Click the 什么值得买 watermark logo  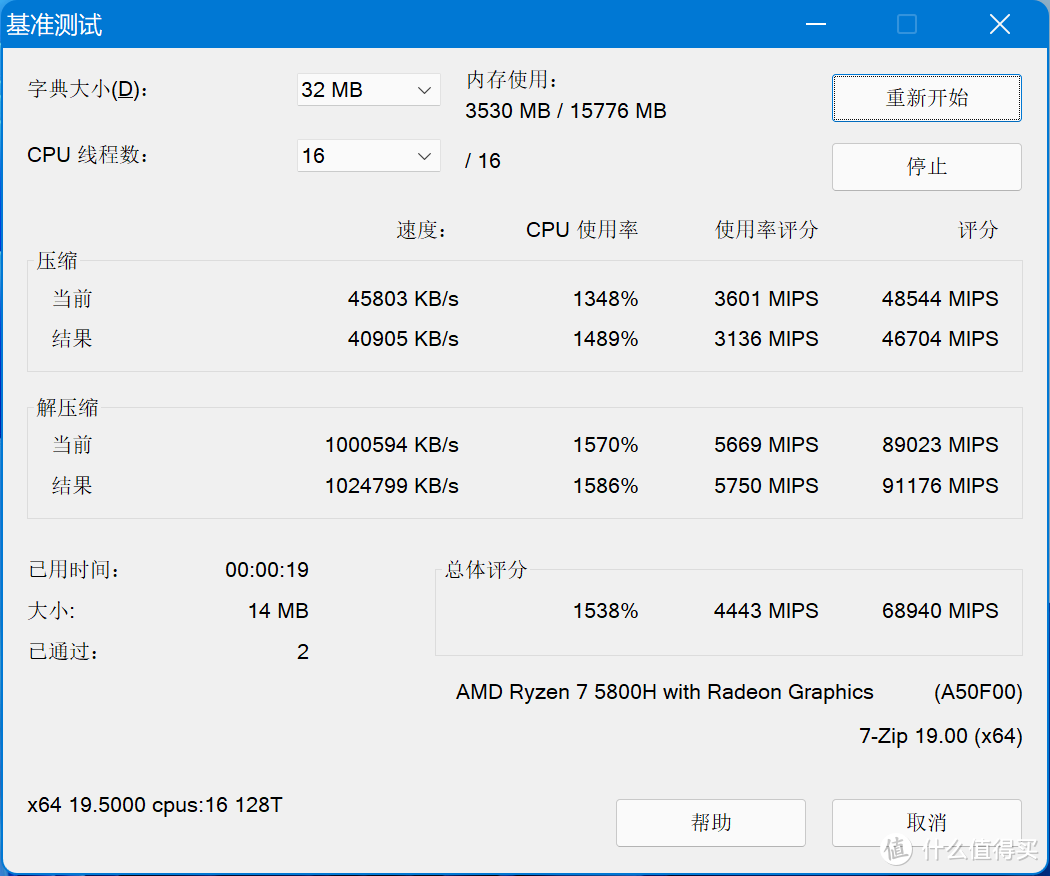[960, 850]
